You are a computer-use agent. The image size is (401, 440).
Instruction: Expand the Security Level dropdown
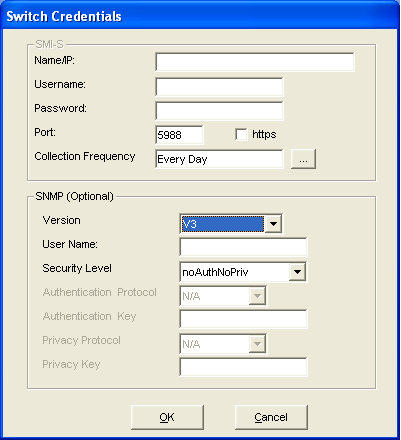pos(297,272)
